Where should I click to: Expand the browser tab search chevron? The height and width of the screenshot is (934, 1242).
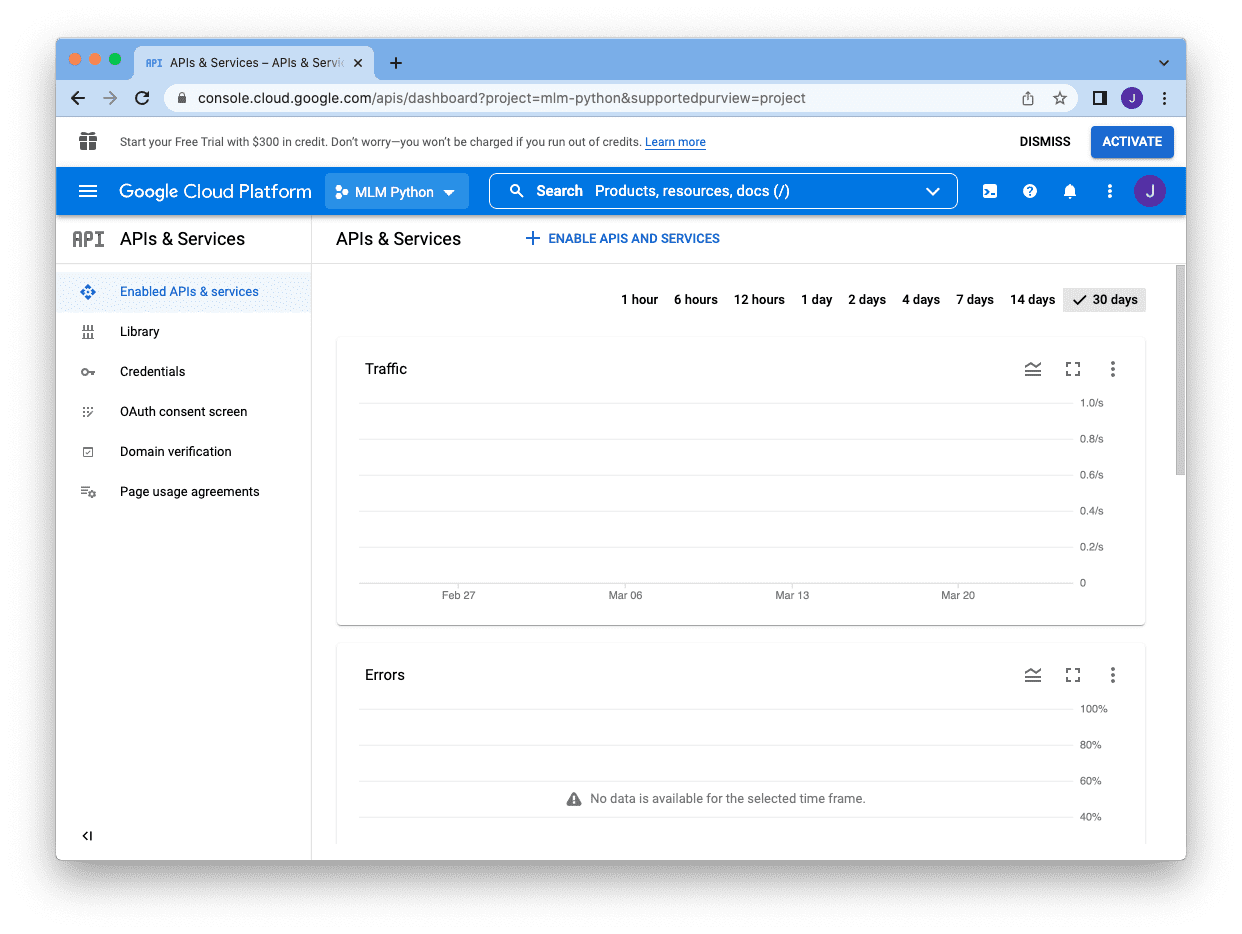(x=1164, y=63)
